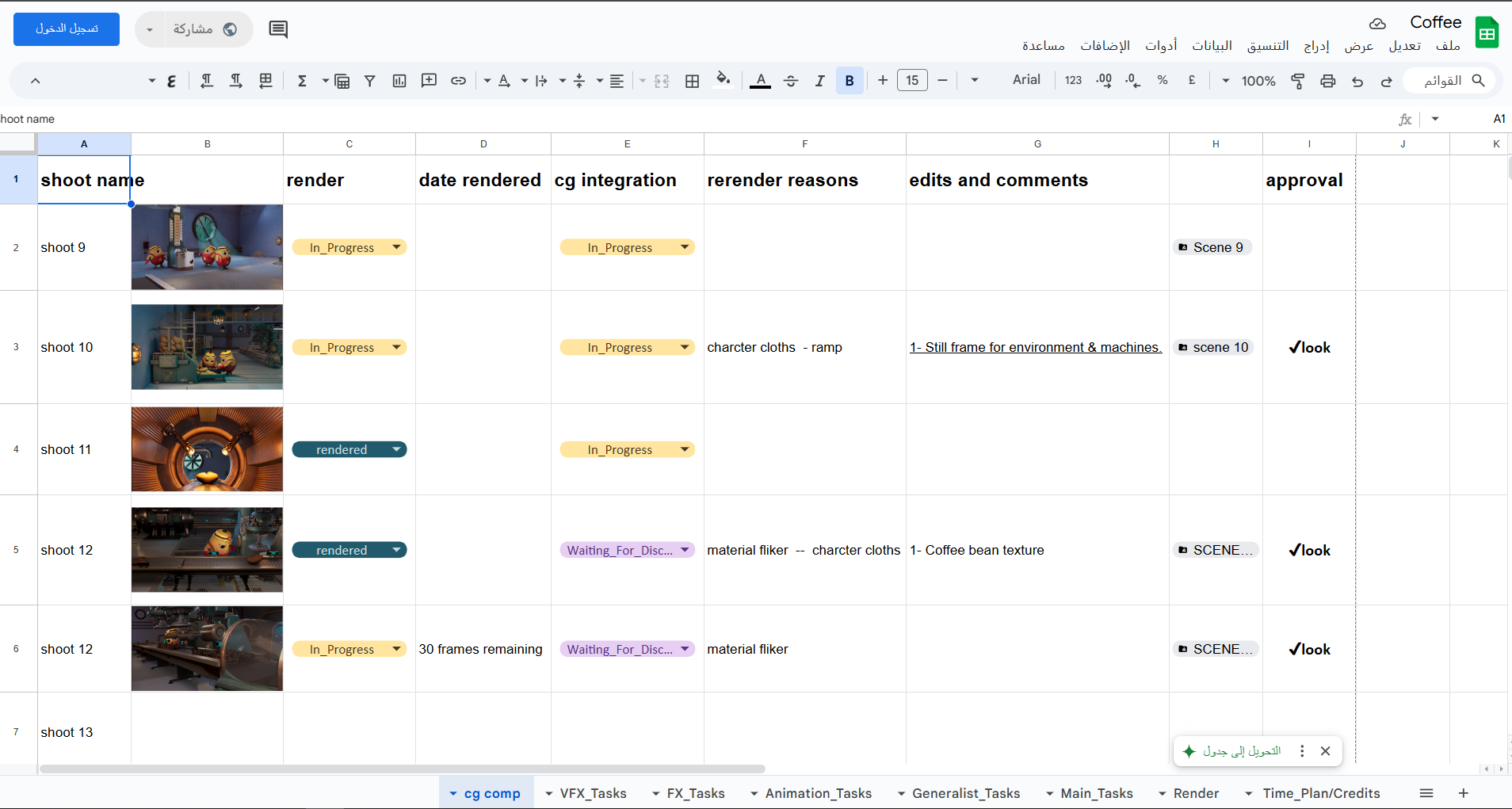Click the print icon in toolbar
Image resolution: width=1512 pixels, height=809 pixels.
(x=1327, y=81)
